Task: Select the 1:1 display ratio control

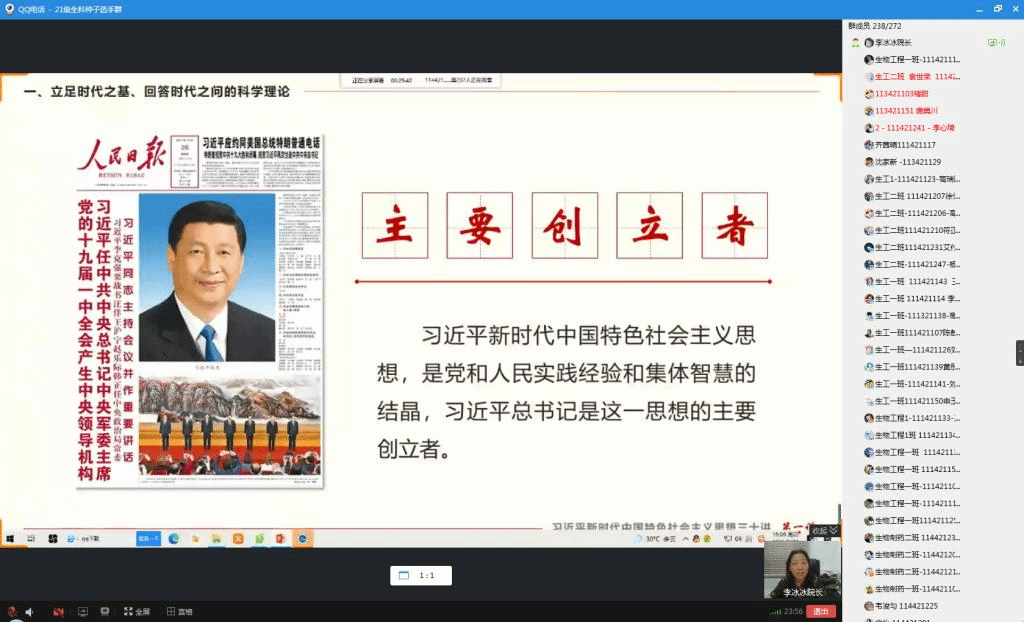Action: click(420, 575)
